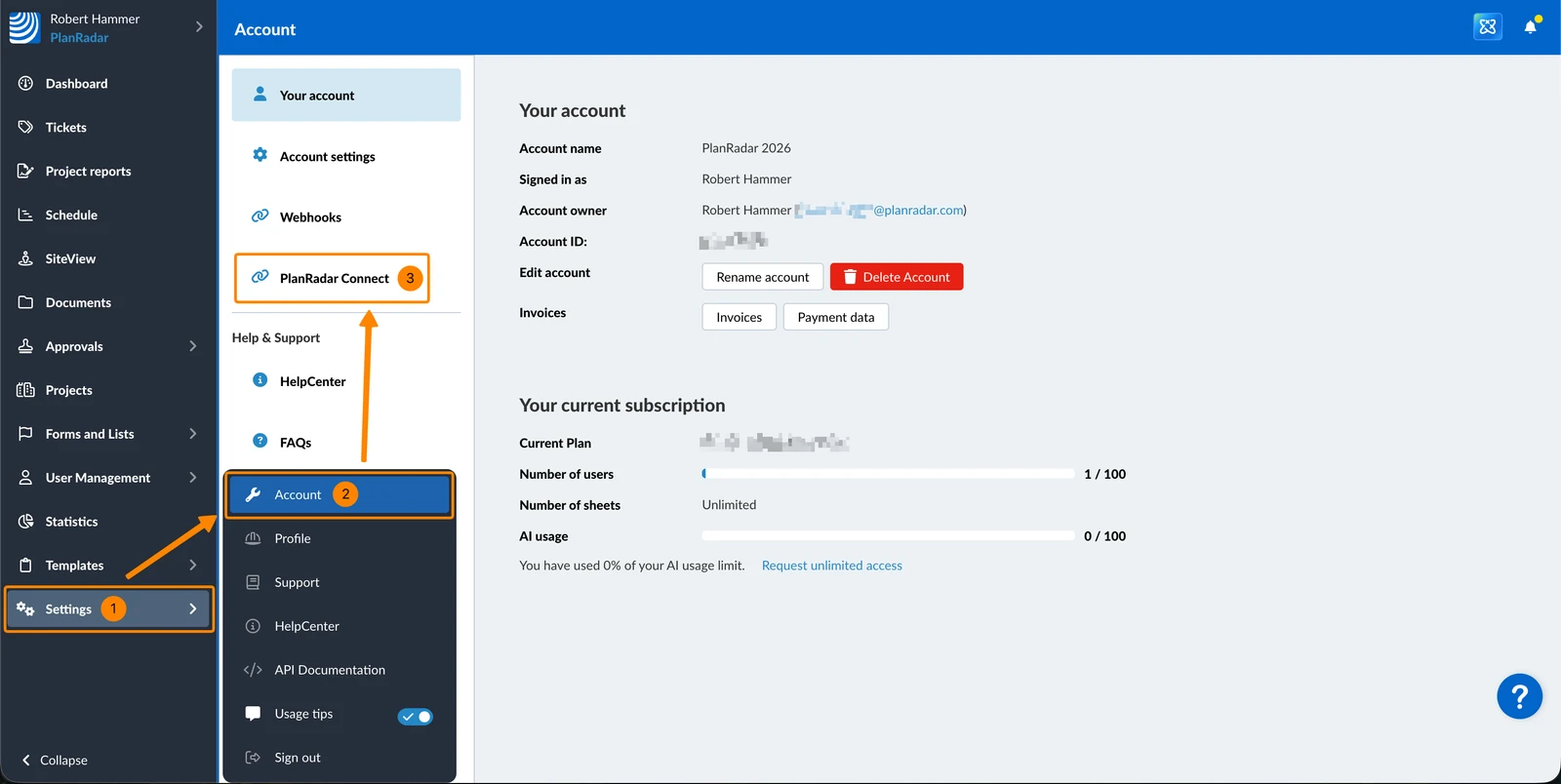The image size is (1561, 784).
Task: Click the Schedule chart icon
Action: (26, 215)
